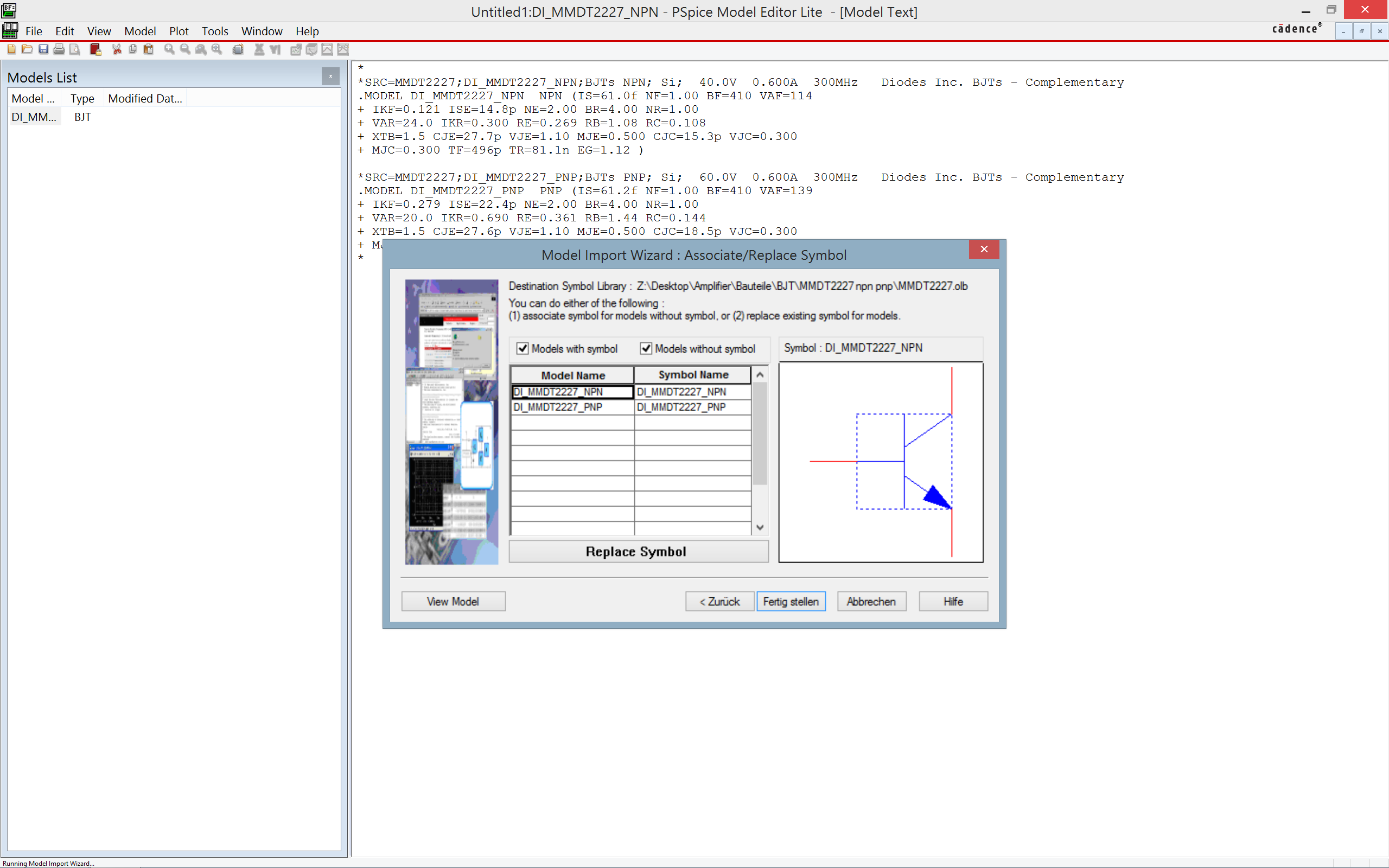Screen dimensions: 1389x868
Task: Click the Cut scissors icon
Action: click(117, 49)
